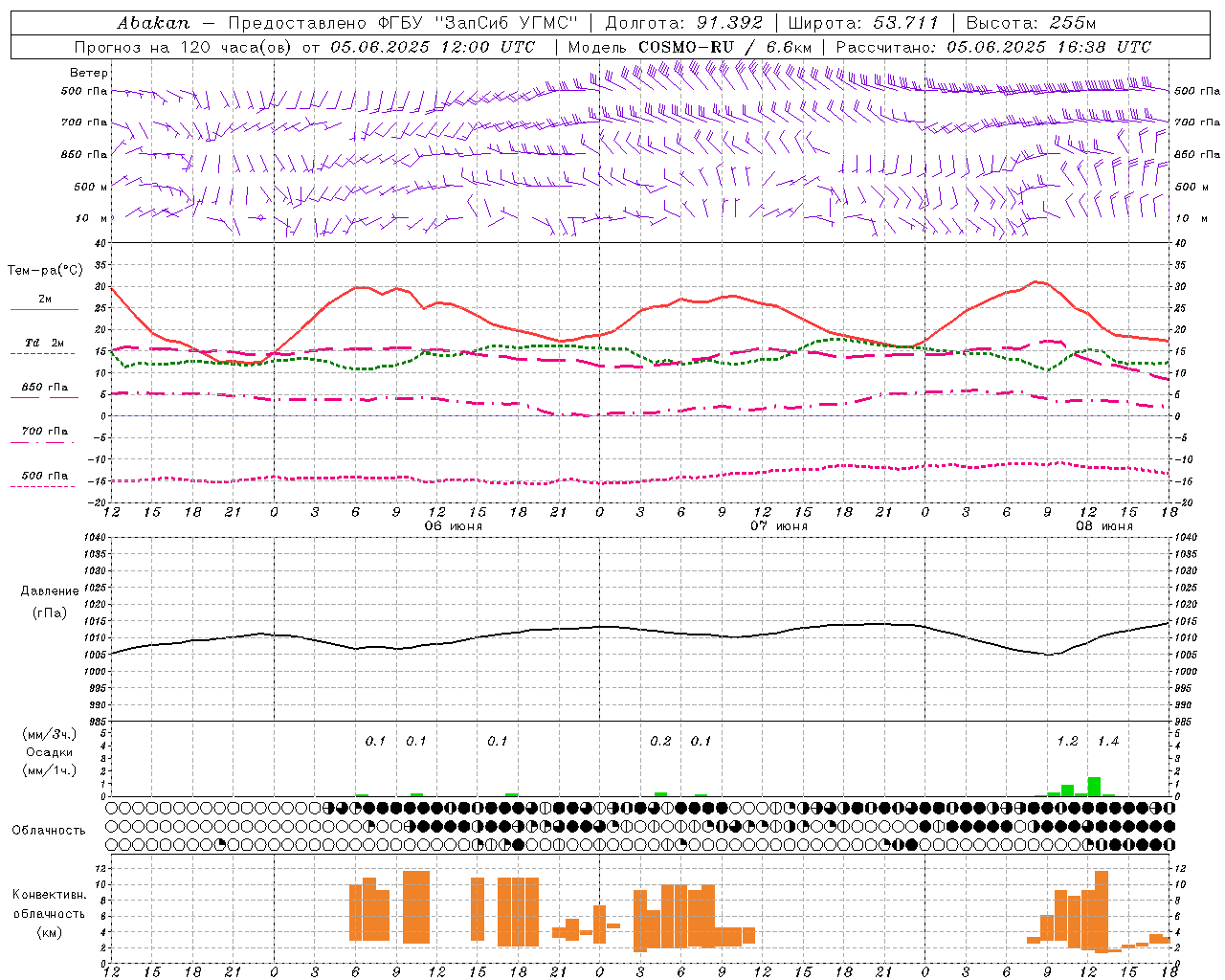
Task: Click the '07 июня' date label
Action: tap(779, 526)
